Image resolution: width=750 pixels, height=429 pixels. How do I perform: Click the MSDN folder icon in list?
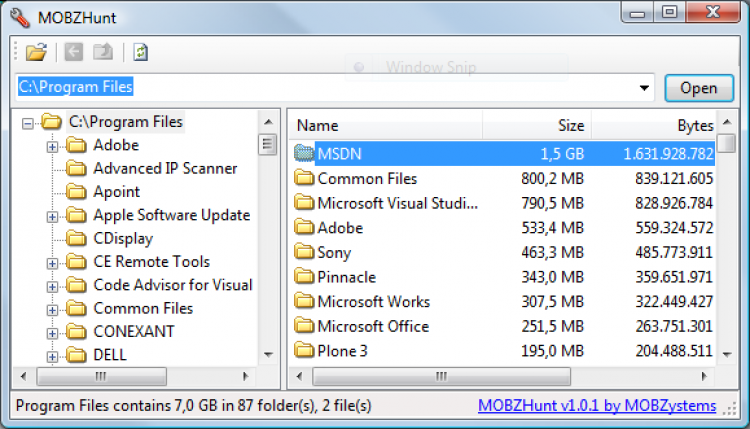tap(304, 154)
